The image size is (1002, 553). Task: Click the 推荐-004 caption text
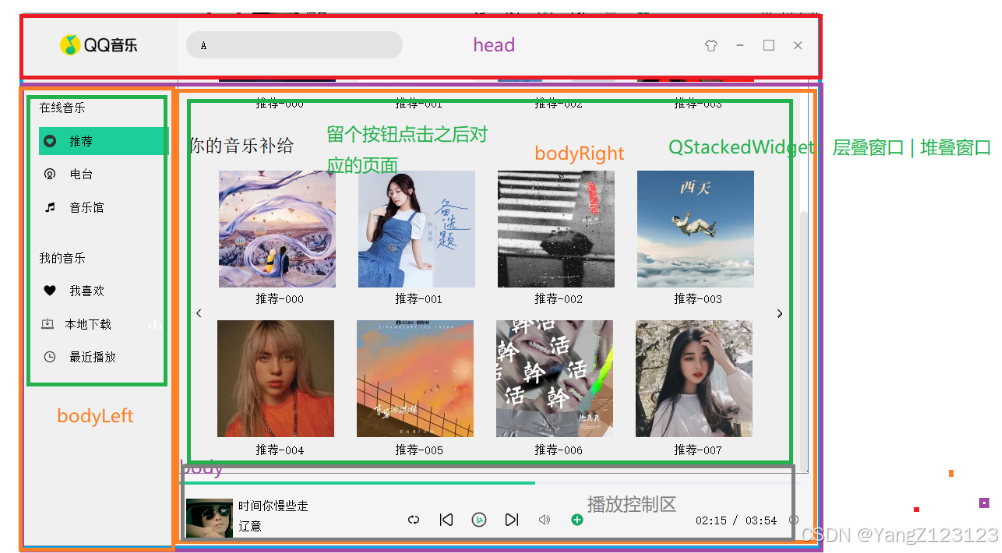tap(279, 450)
